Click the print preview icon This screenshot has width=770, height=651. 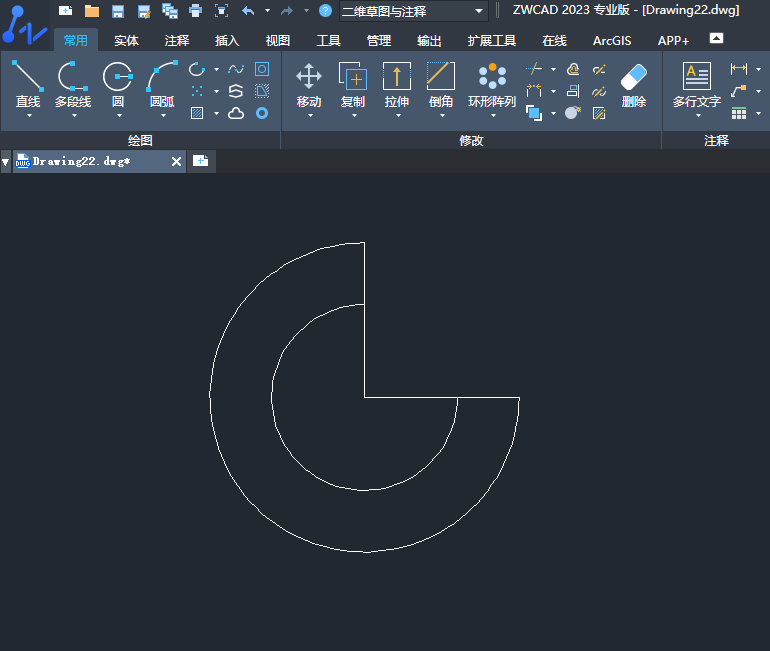point(221,11)
